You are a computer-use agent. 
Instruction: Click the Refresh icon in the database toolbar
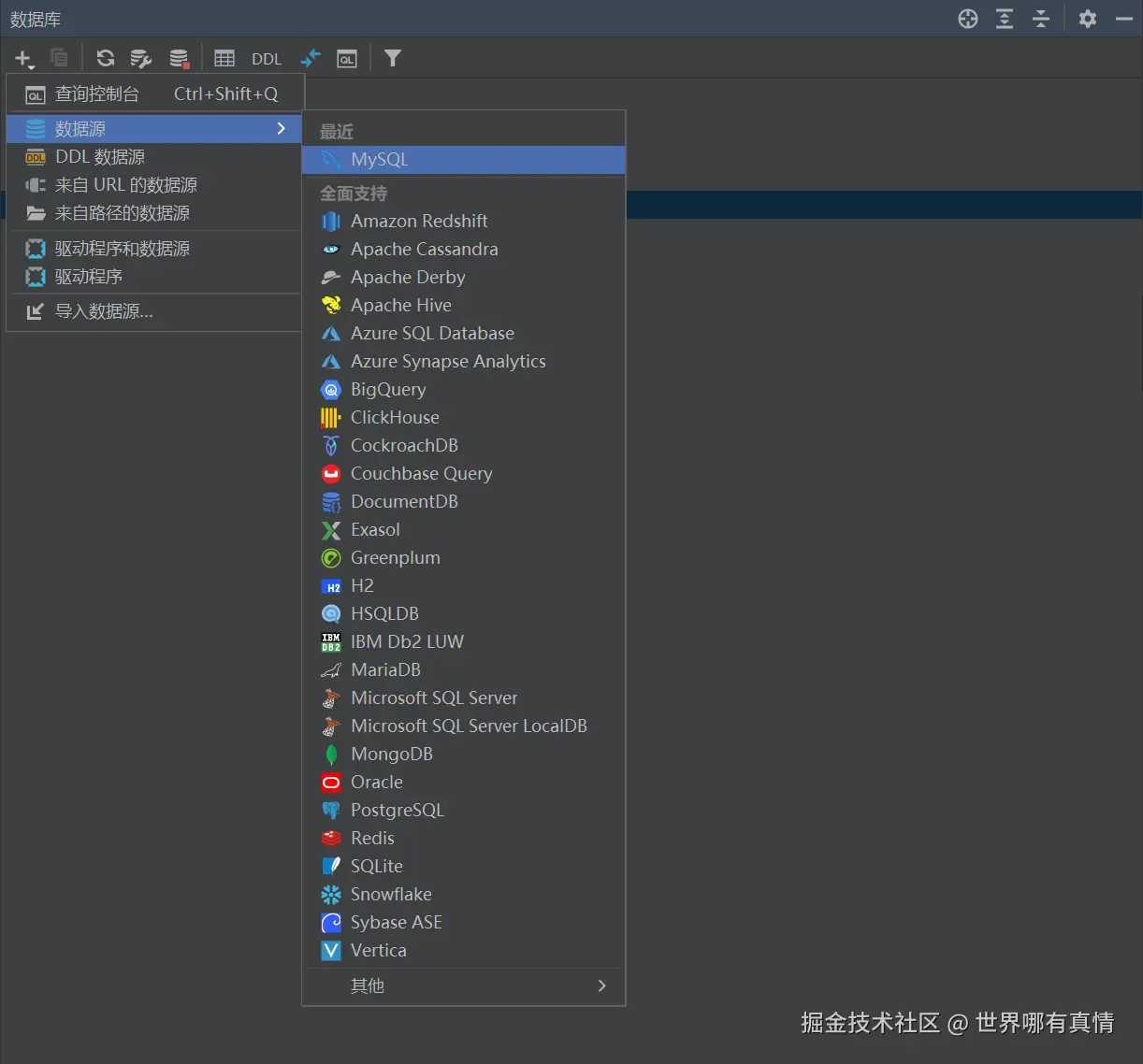pyautogui.click(x=106, y=58)
